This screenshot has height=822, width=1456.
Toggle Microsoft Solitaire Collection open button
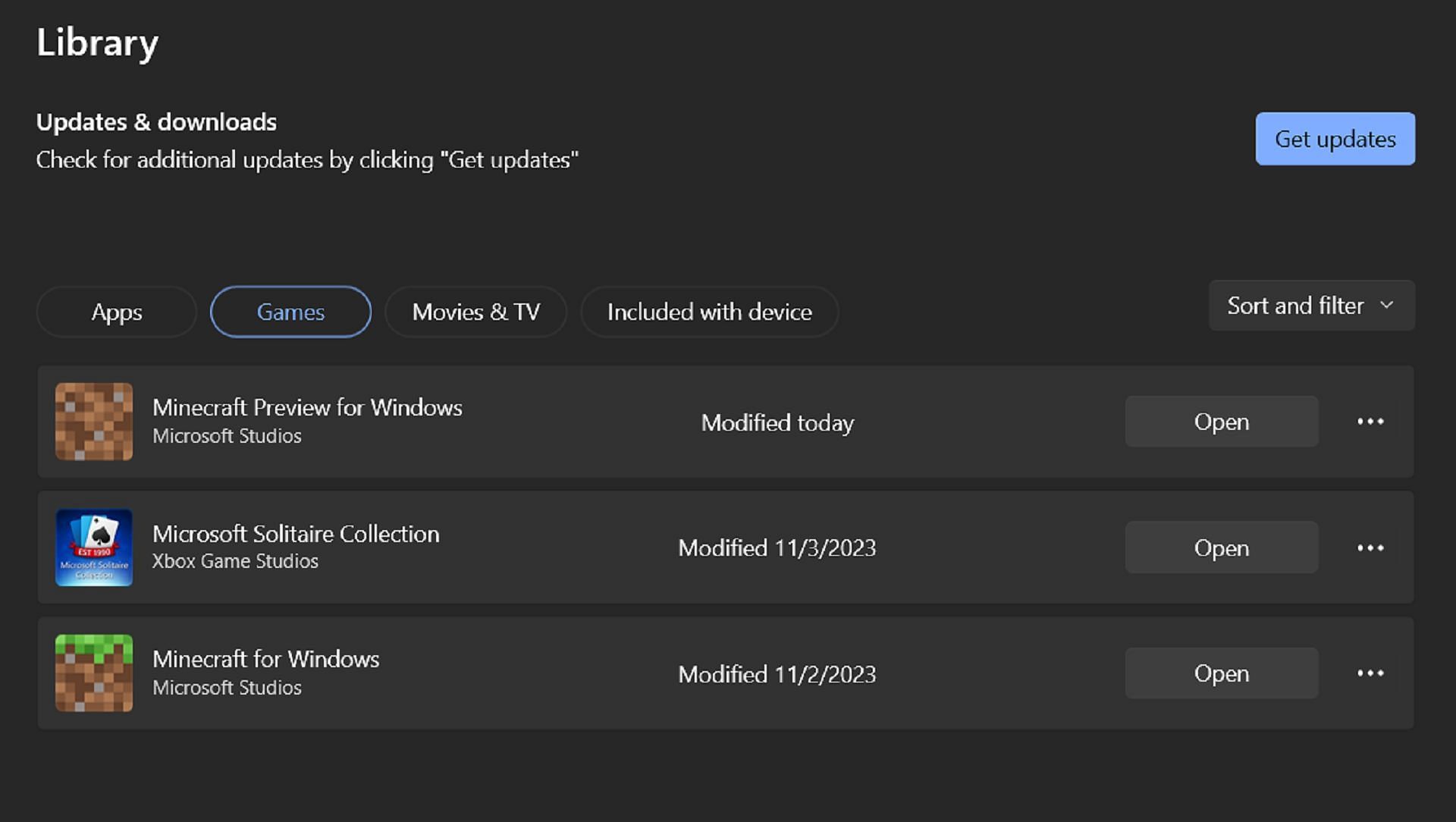tap(1220, 547)
